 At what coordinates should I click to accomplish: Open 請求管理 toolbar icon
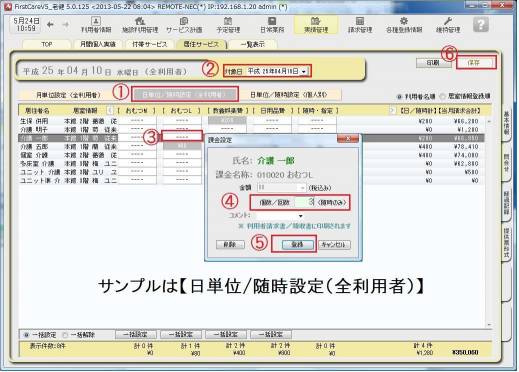pos(360,25)
